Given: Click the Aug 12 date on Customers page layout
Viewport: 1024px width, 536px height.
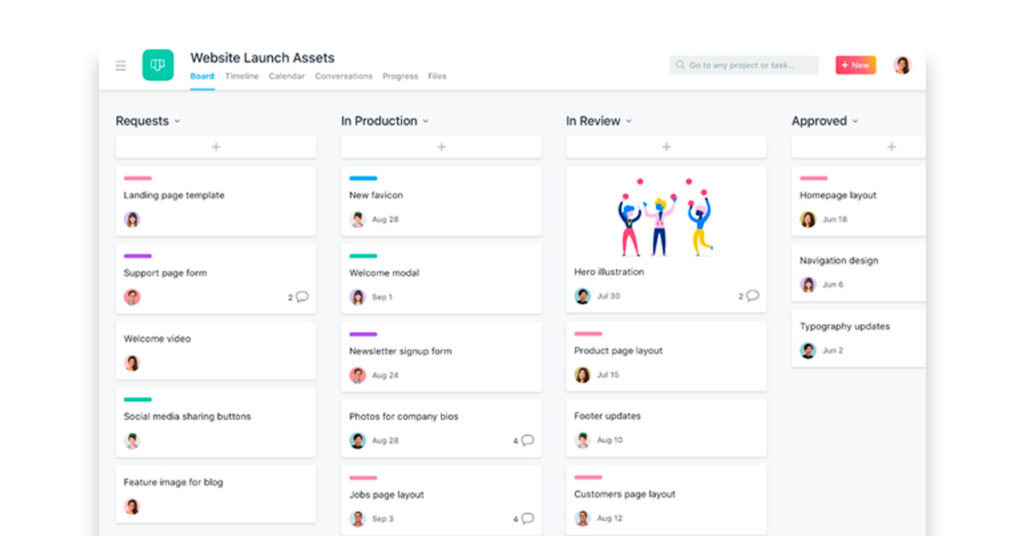Looking at the screenshot, I should [610, 518].
